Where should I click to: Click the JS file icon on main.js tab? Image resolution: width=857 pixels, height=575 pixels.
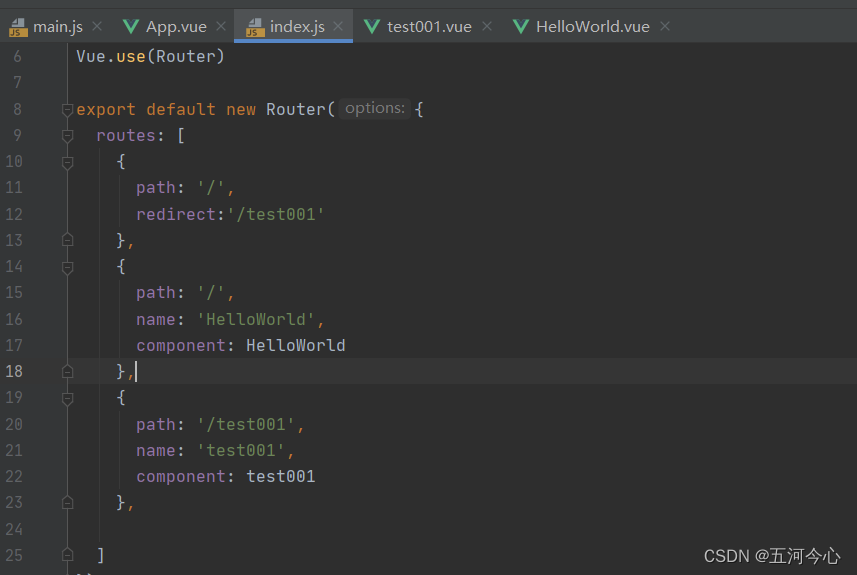18,27
